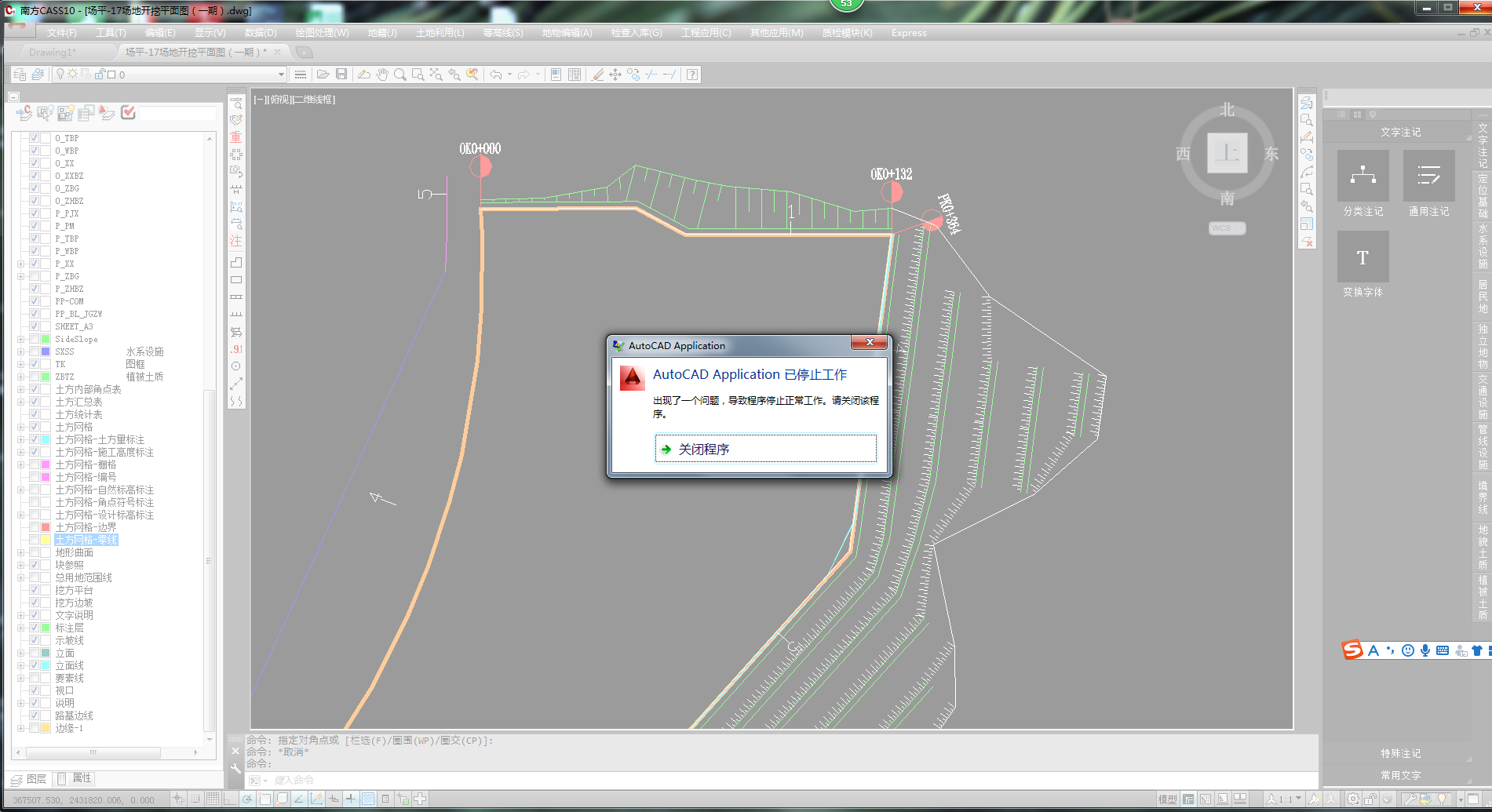
Task: Click the linetype lines icon in toolbar
Action: (x=300, y=75)
